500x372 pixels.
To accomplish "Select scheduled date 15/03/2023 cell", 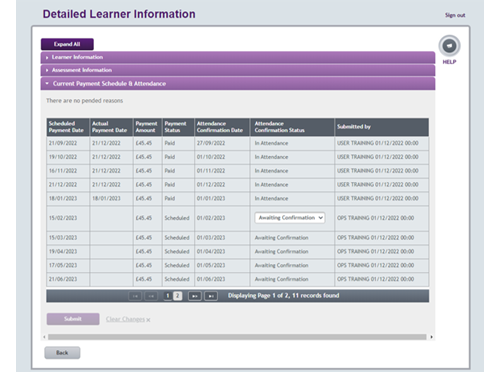I will 68,238.
